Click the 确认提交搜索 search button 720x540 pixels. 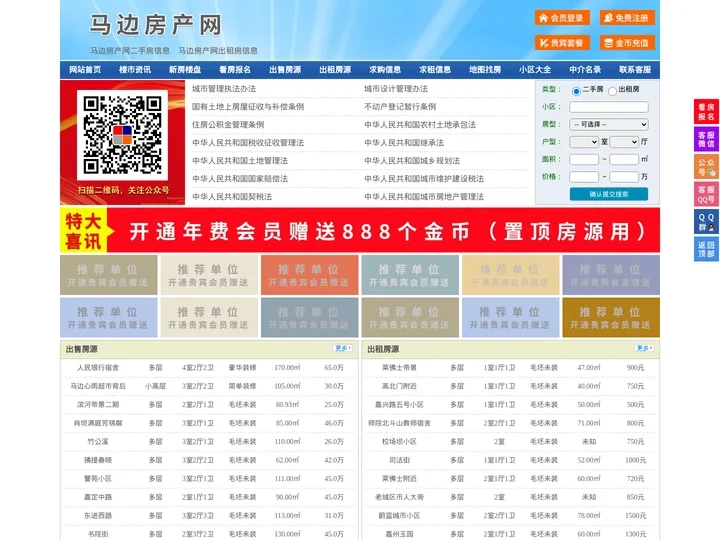pyautogui.click(x=609, y=194)
